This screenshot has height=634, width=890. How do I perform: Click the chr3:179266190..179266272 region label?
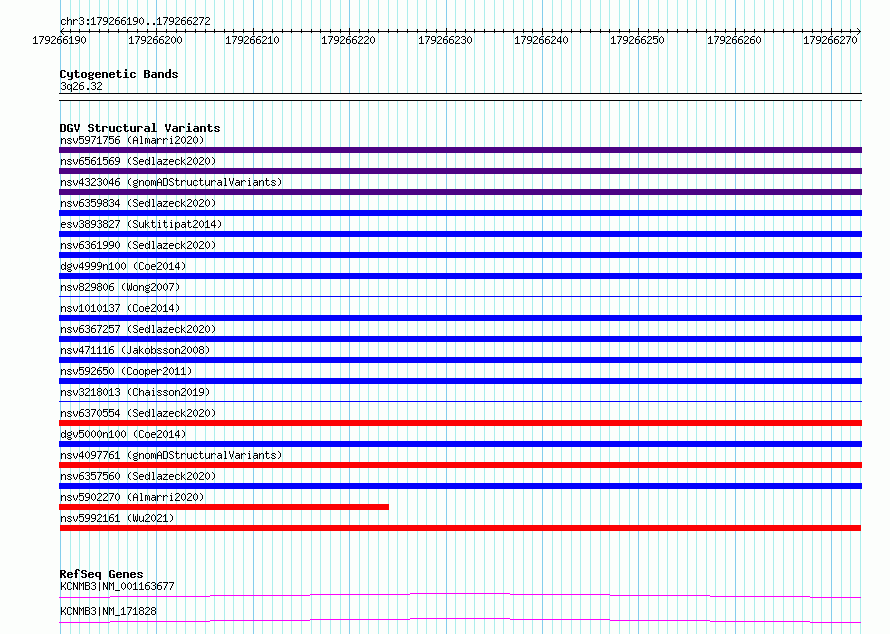click(135, 21)
